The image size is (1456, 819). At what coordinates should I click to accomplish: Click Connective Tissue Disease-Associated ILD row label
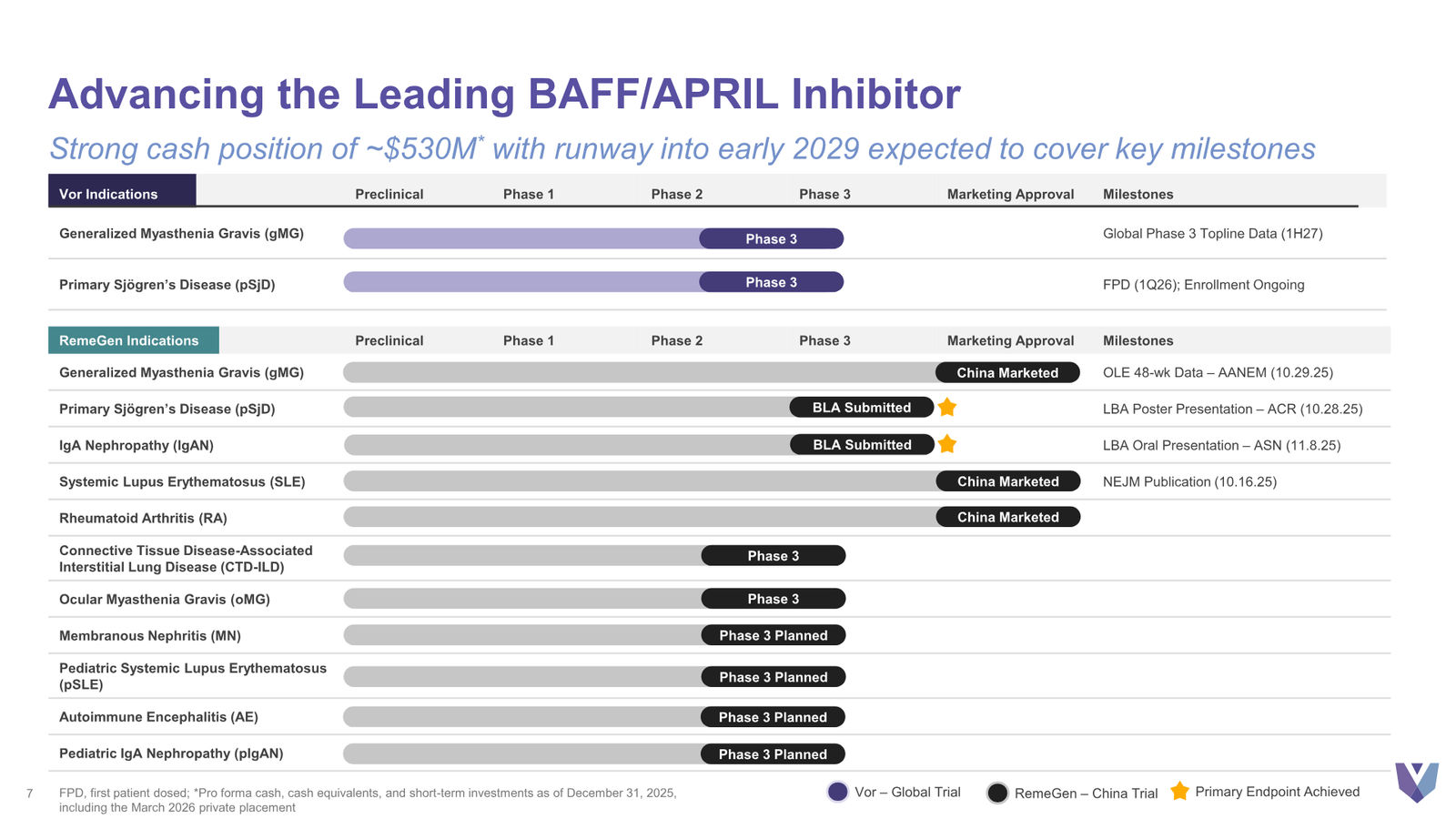pyautogui.click(x=186, y=559)
